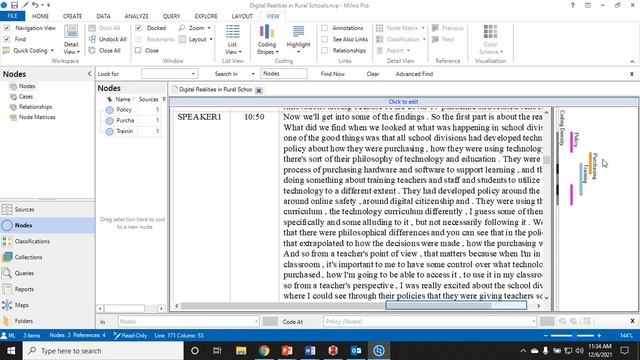This screenshot has height=360, width=640.
Task: Select the Training node row
Action: coord(133,131)
